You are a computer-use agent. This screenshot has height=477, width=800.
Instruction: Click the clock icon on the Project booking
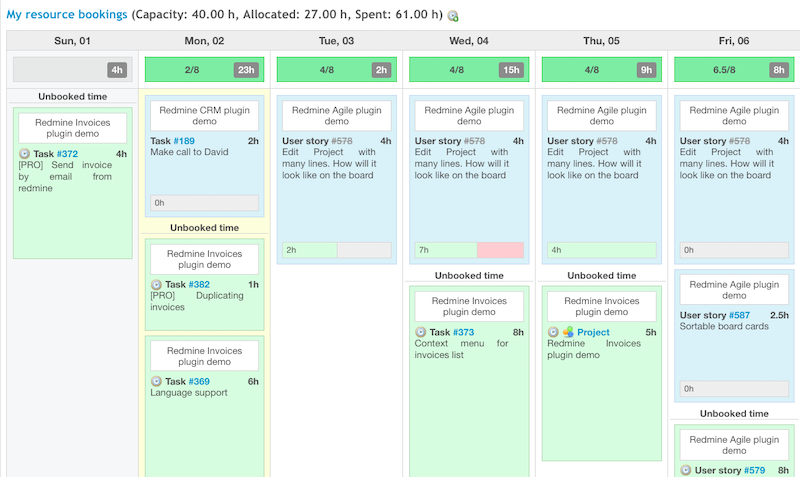click(553, 332)
